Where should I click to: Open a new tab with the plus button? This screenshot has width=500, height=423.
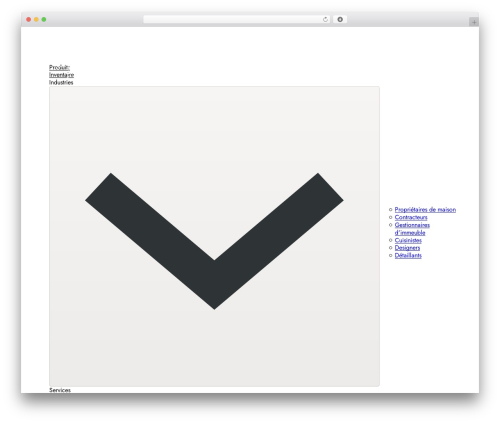pyautogui.click(x=474, y=22)
